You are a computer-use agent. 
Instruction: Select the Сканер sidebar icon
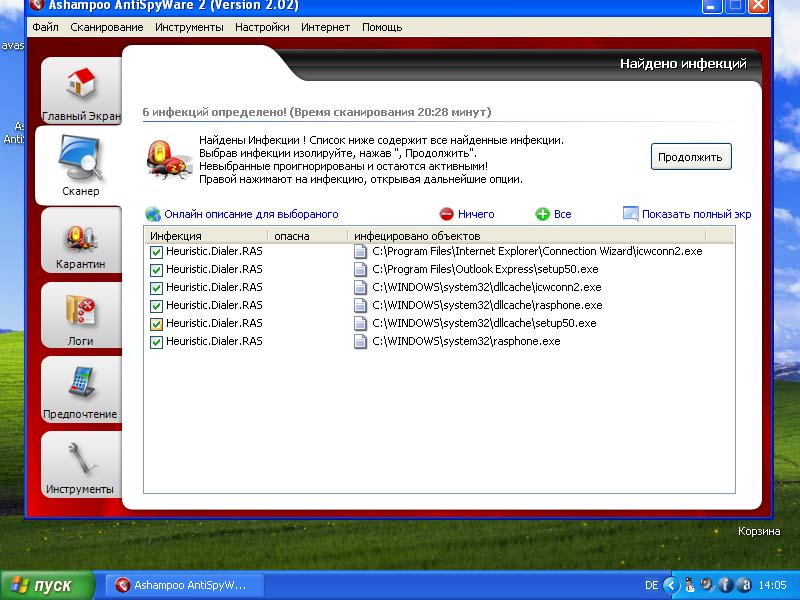coord(81,165)
